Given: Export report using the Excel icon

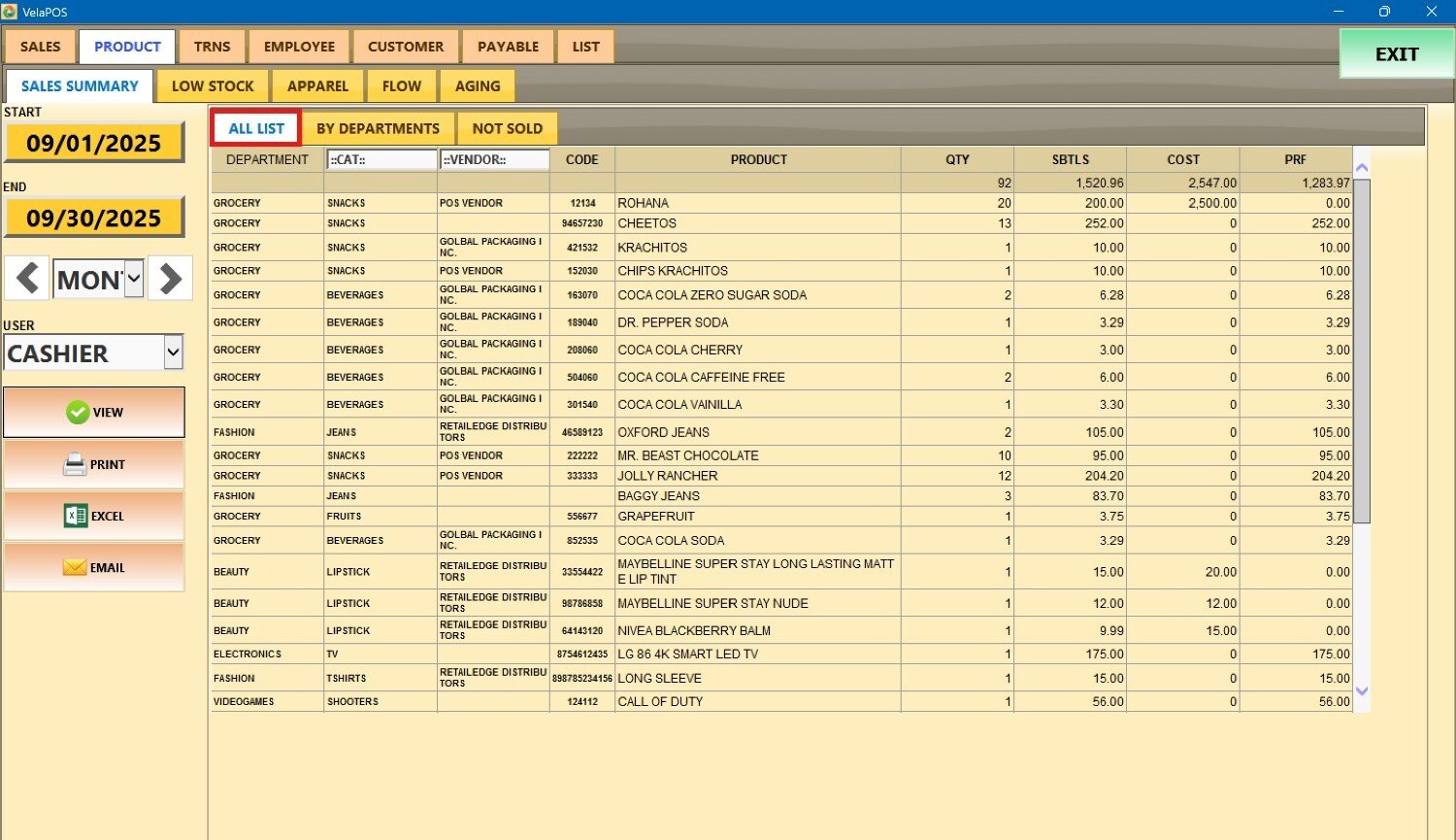Looking at the screenshot, I should [x=76, y=517].
